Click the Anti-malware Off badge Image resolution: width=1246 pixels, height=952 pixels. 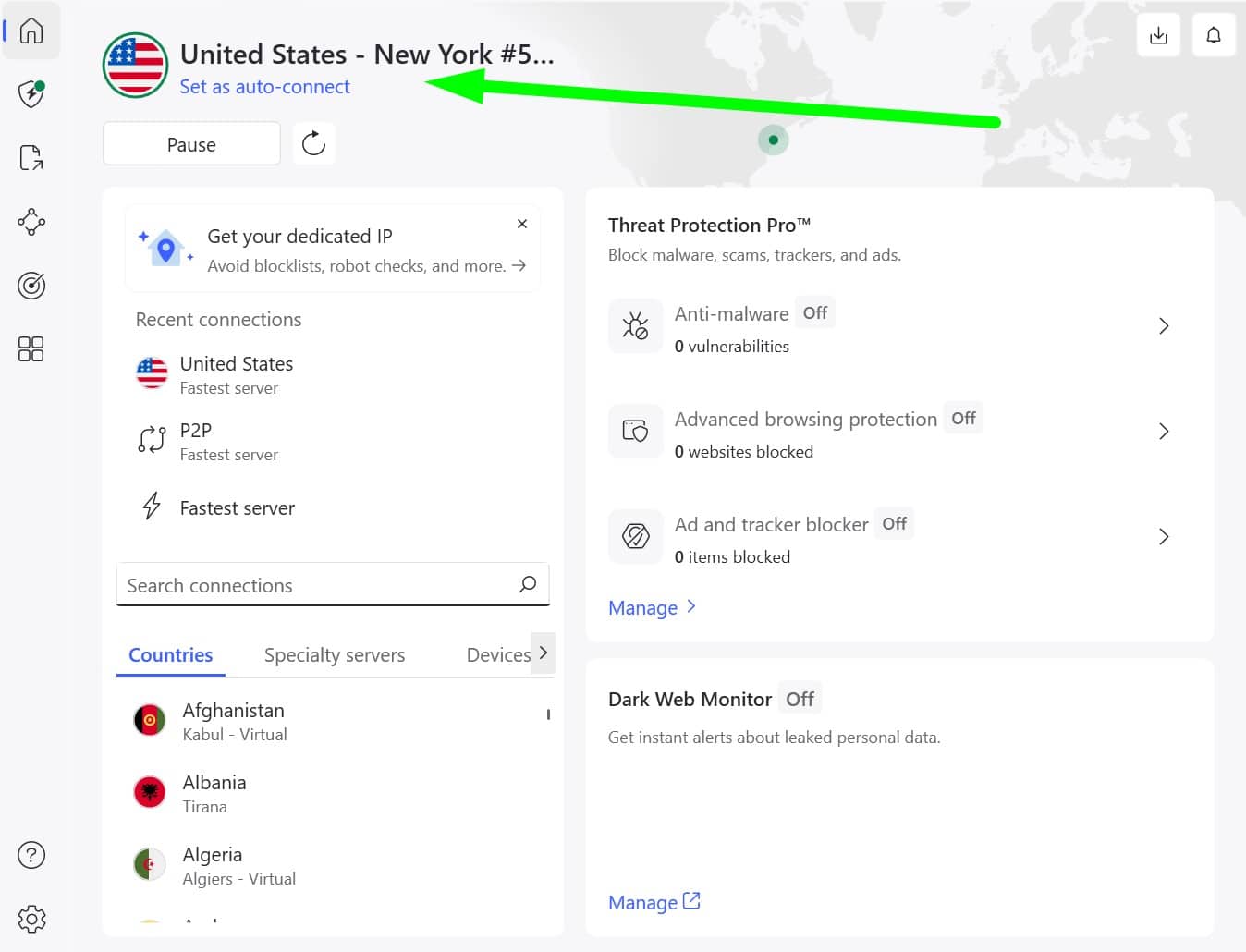pos(815,312)
